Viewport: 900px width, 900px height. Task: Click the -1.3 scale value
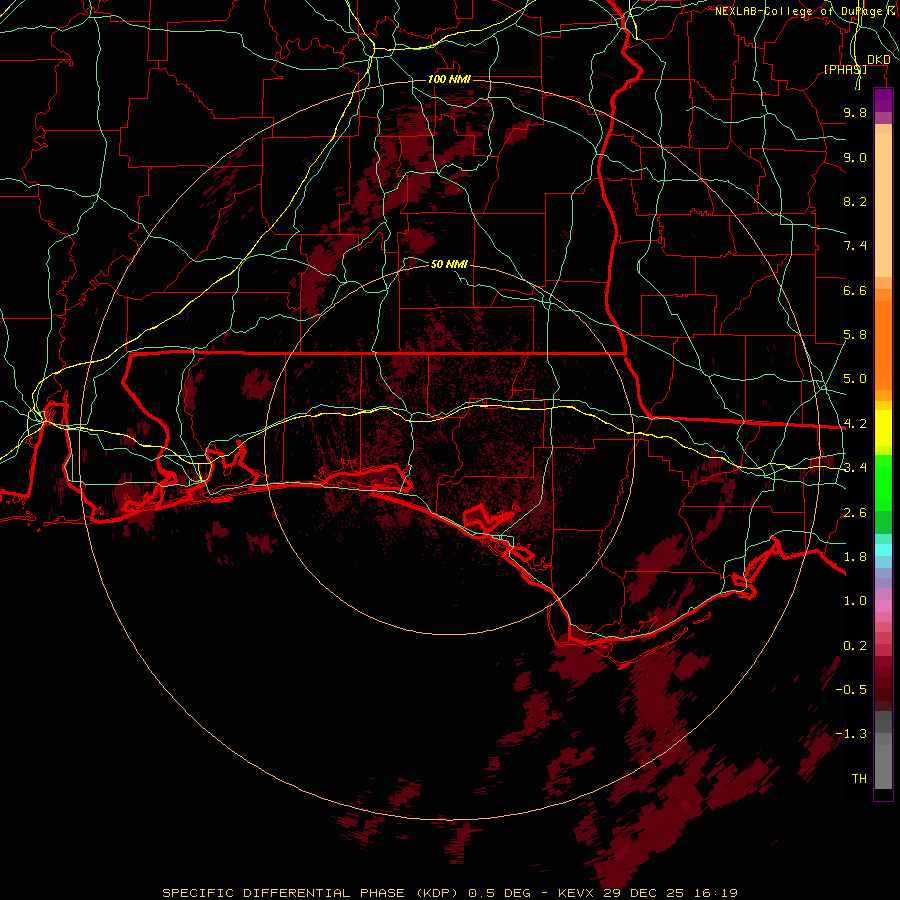pyautogui.click(x=851, y=734)
